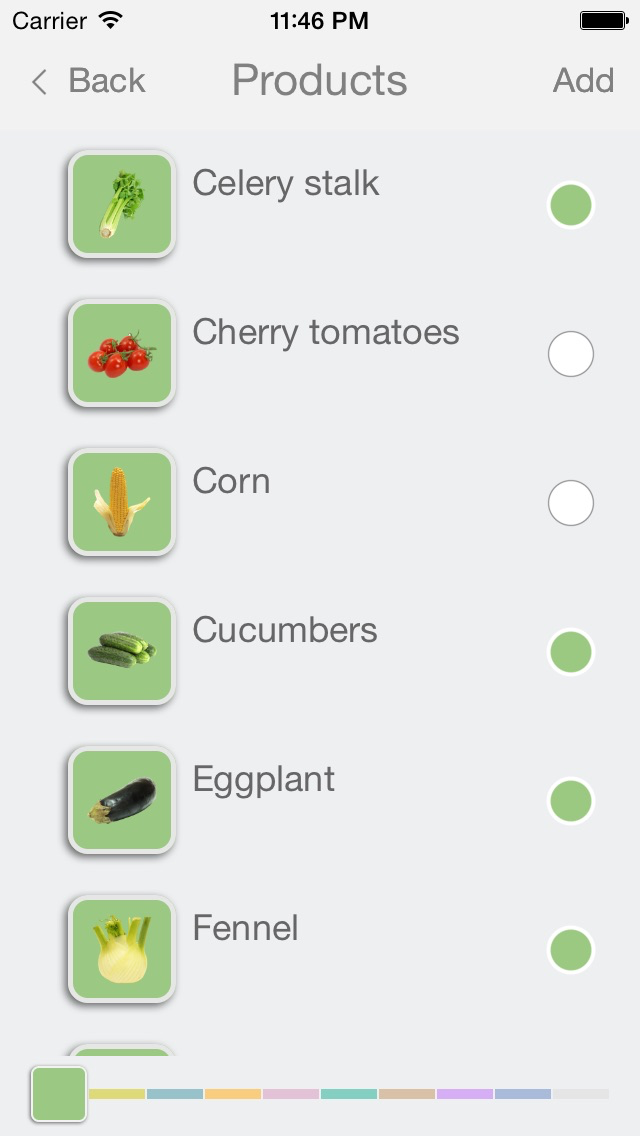Deselect the Celery stalk radio circle
Viewport: 640px width, 1136px height.
(x=571, y=205)
